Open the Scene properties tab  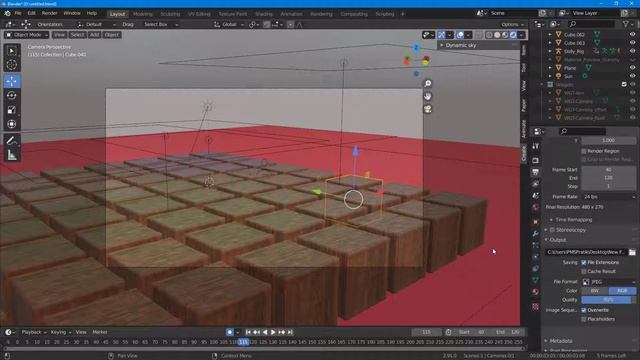(536, 196)
